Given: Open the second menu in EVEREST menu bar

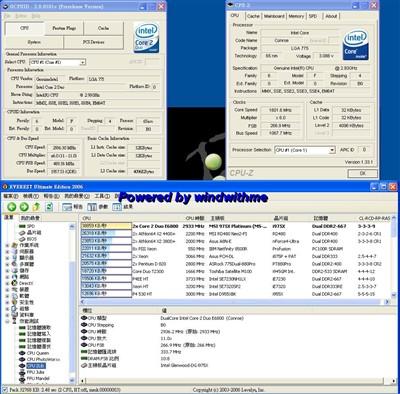Looking at the screenshot, I should coord(31,196).
